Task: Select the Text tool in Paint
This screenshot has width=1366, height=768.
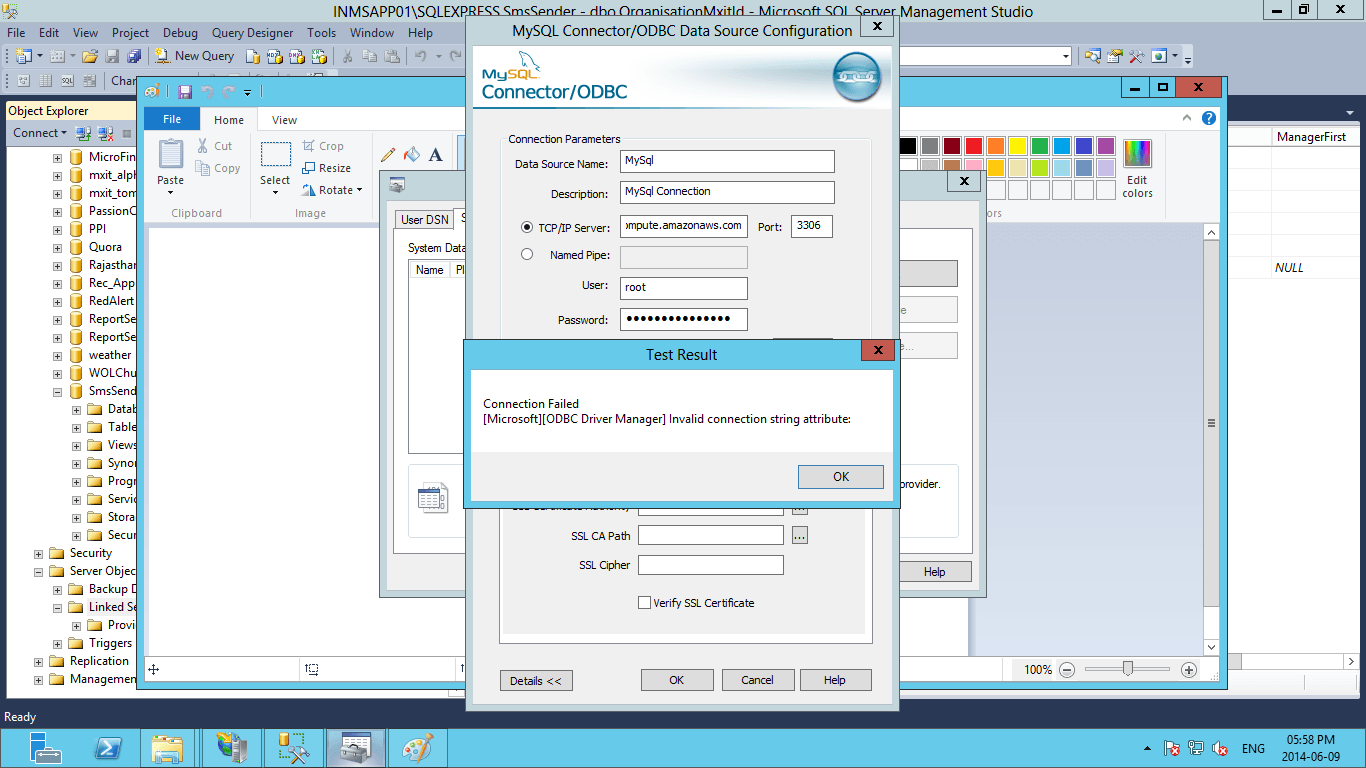Action: (435, 154)
